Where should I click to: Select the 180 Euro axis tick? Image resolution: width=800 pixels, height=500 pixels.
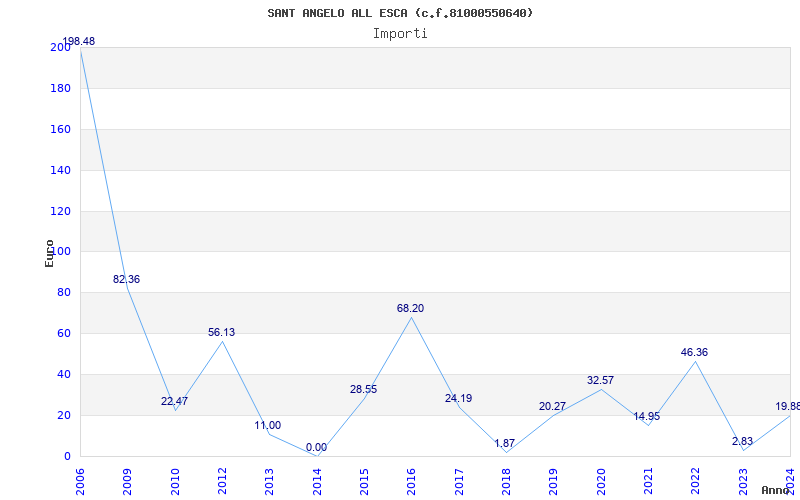(60, 88)
